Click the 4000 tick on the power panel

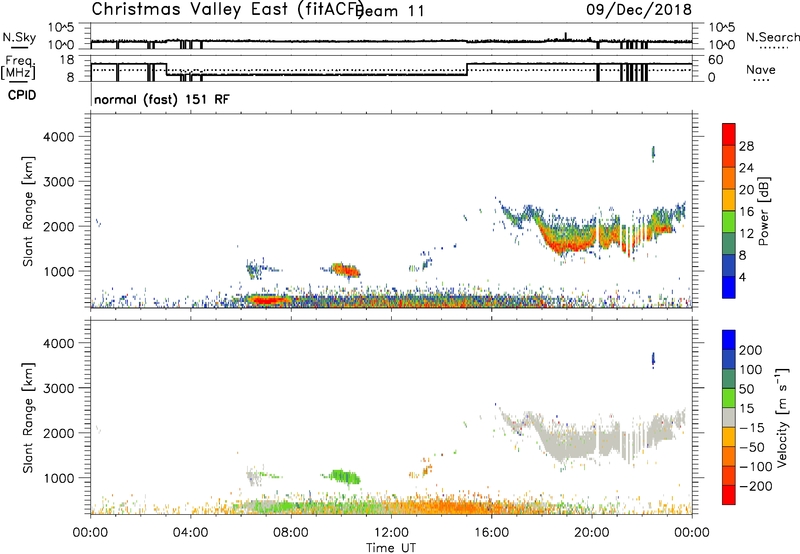[59, 137]
